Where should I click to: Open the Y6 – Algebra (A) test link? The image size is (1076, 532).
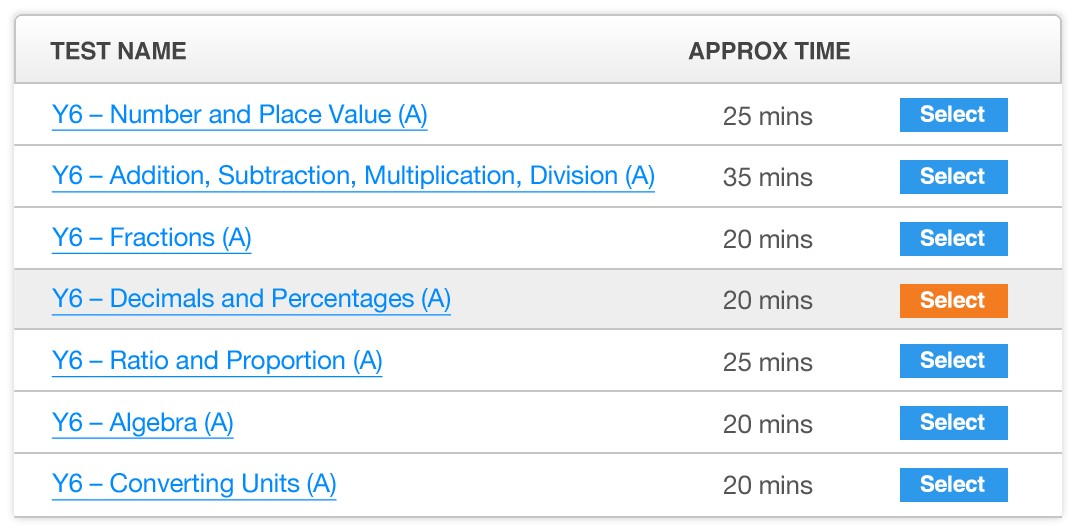(x=143, y=423)
